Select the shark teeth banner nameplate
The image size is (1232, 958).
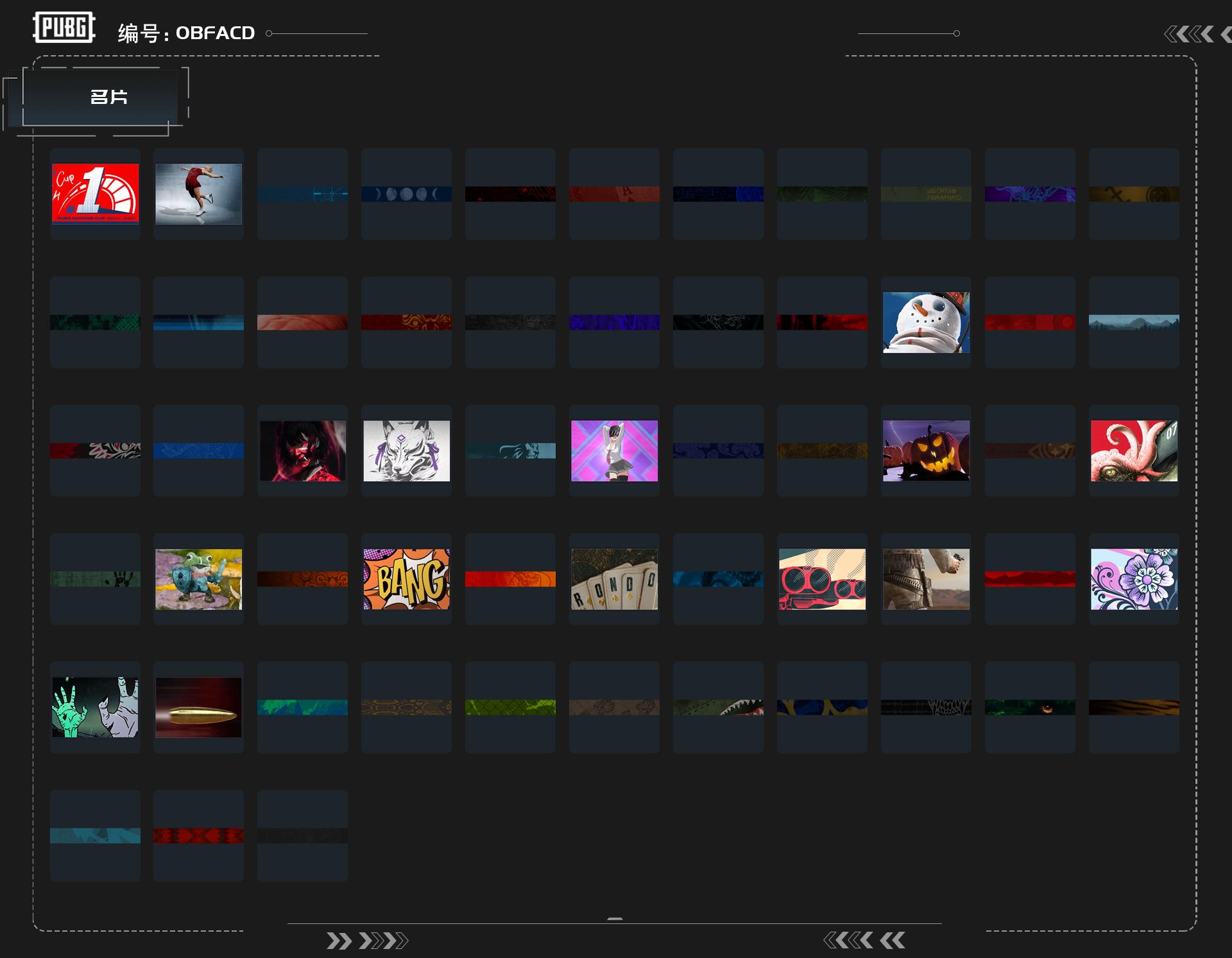[718, 707]
